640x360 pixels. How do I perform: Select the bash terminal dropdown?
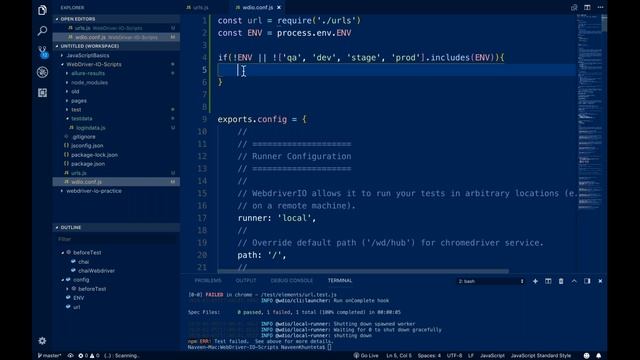point(491,281)
